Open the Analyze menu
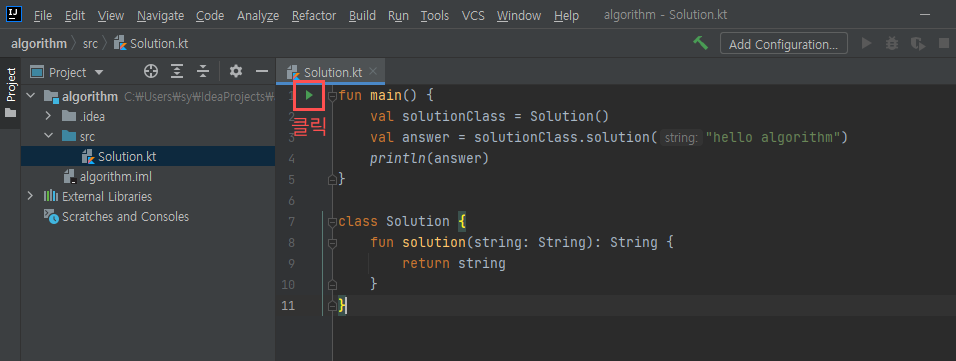The image size is (956, 361). (258, 15)
